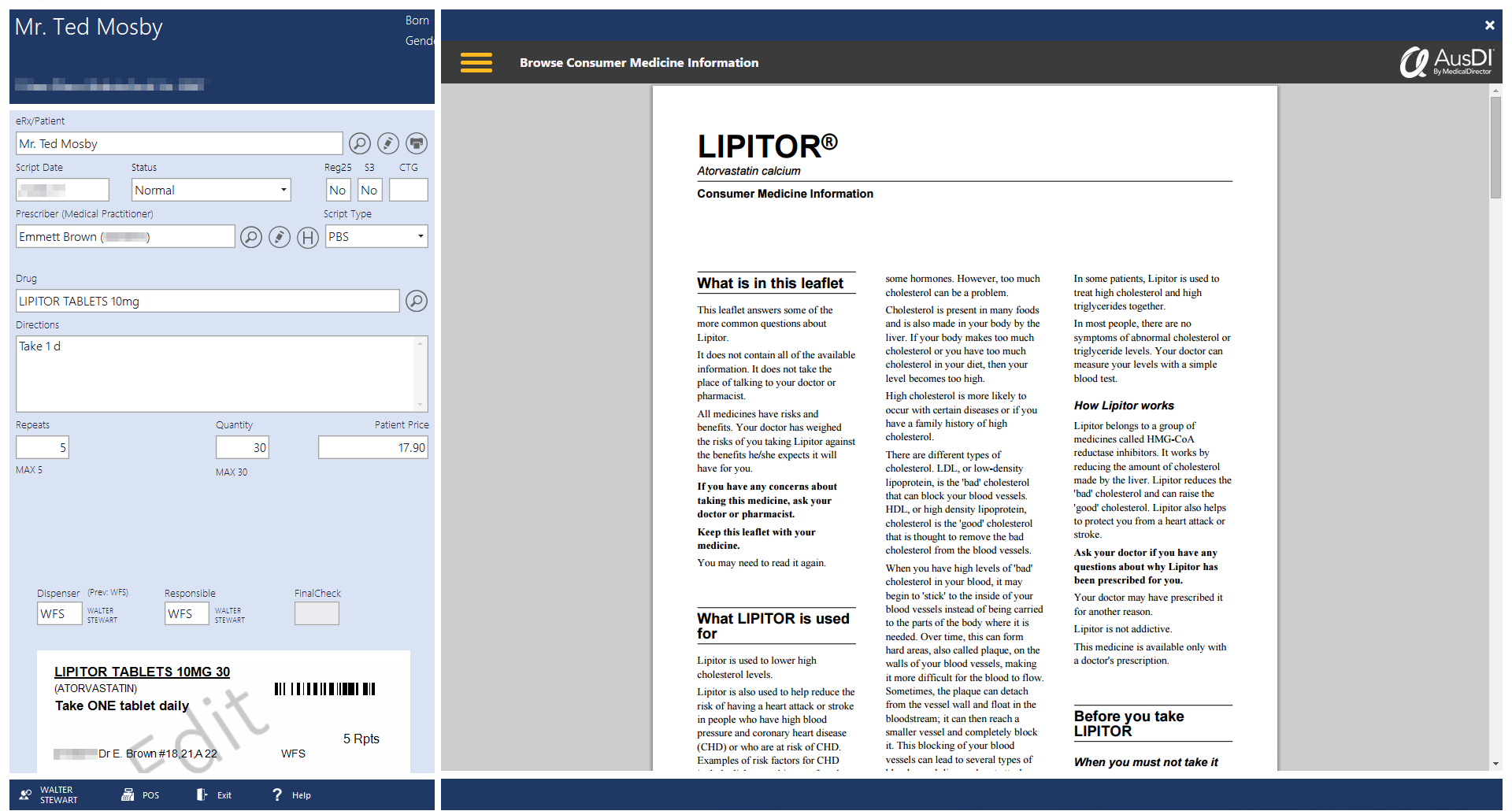Click Directions scrollbar down arrow
The height and width of the screenshot is (811, 1512).
[x=421, y=405]
